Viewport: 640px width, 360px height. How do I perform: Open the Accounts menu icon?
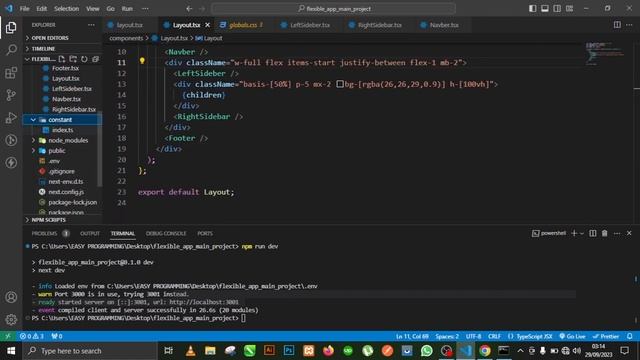pos(11,297)
